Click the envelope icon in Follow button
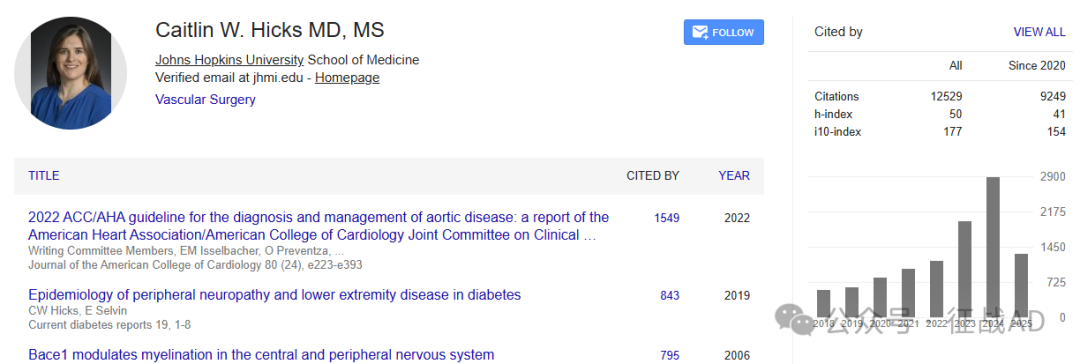 [x=700, y=32]
